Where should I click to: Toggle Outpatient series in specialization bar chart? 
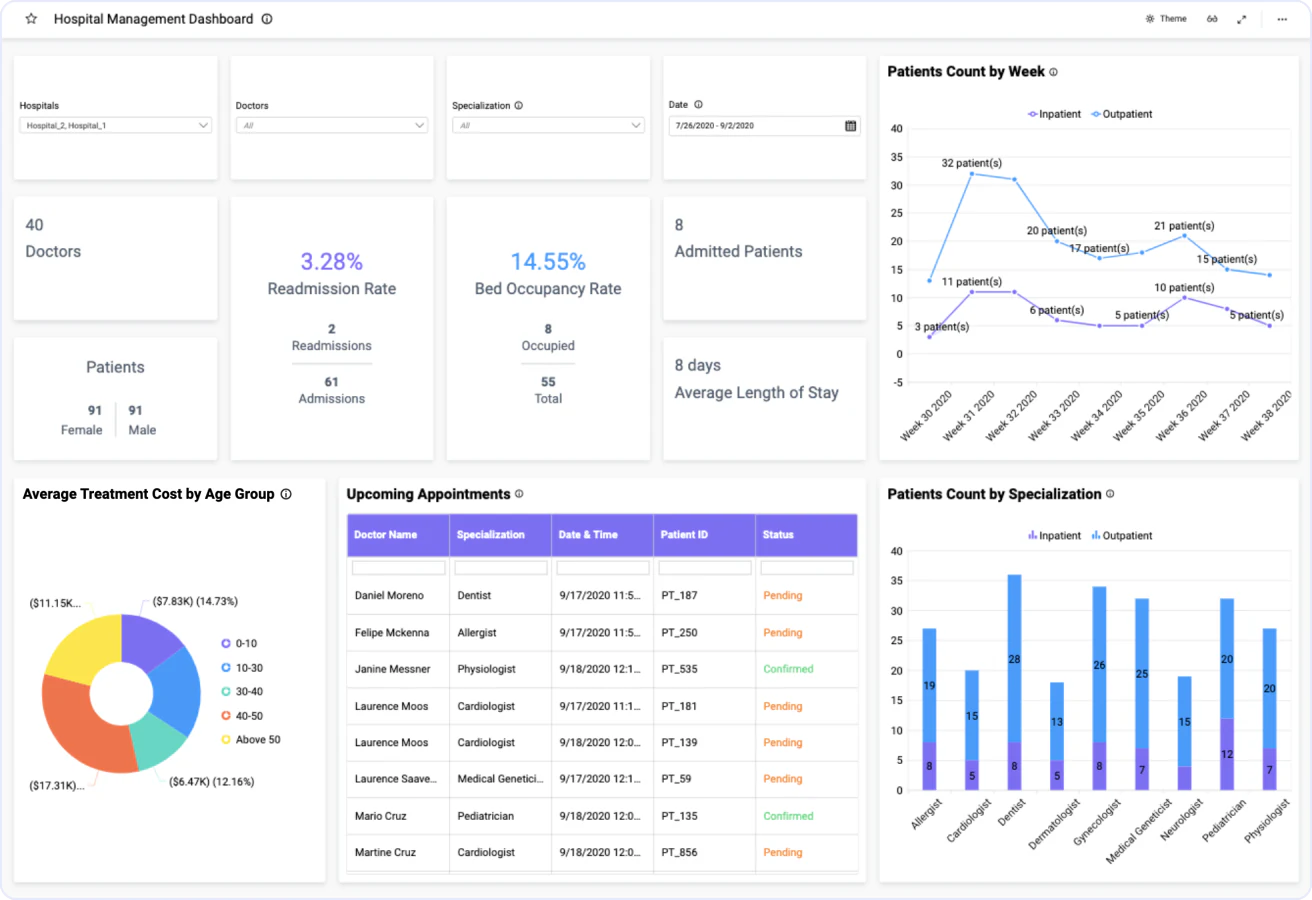coord(1120,536)
